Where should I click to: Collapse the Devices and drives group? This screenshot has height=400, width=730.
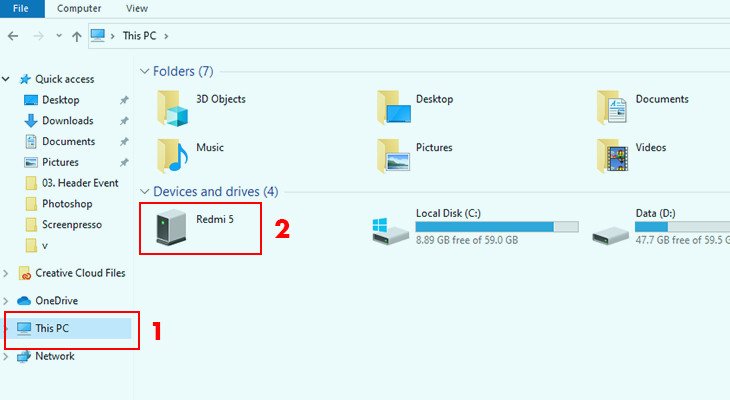pos(145,191)
